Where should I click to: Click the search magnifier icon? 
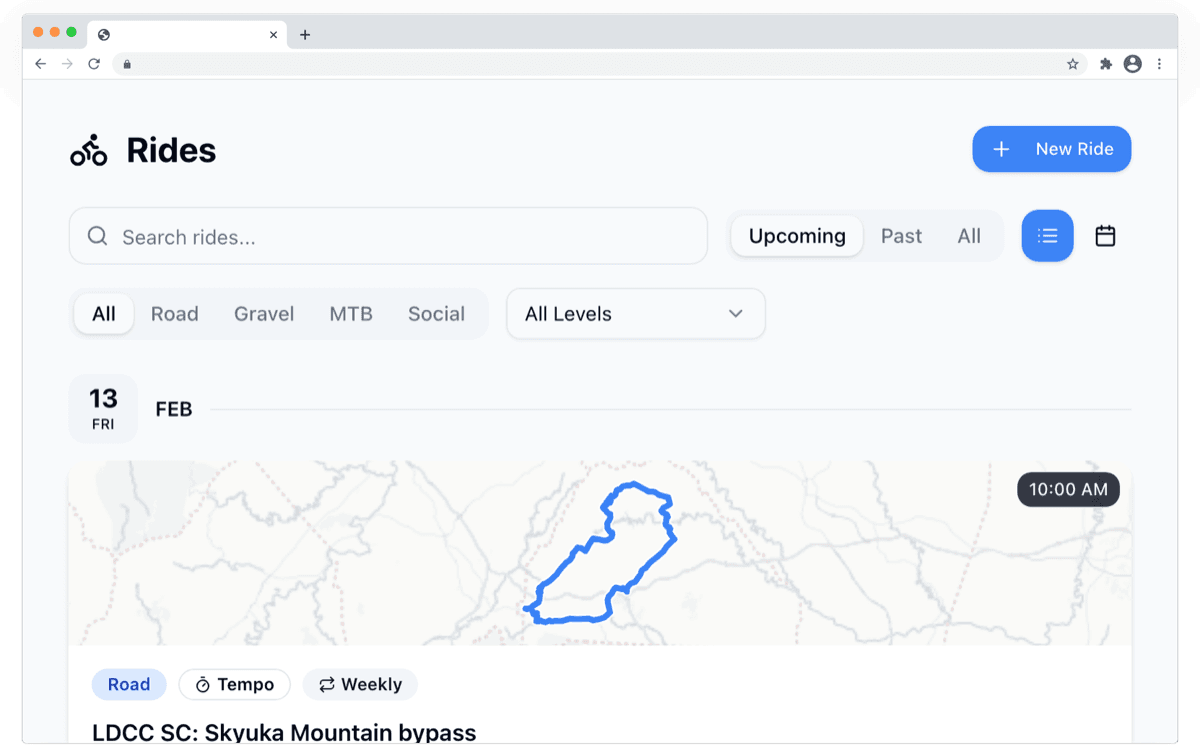tap(97, 236)
